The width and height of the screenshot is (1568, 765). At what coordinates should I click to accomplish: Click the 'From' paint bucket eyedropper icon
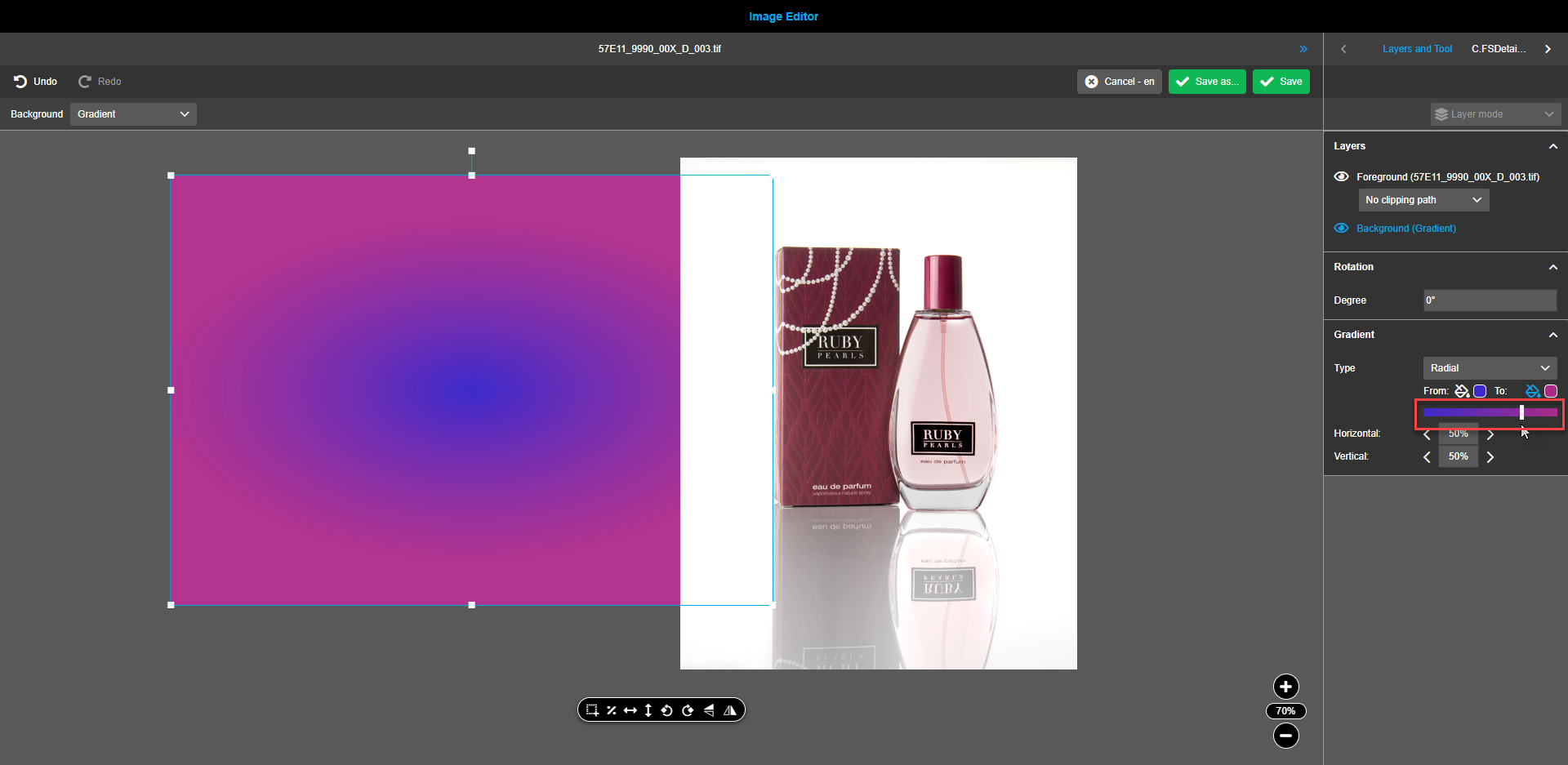1462,391
